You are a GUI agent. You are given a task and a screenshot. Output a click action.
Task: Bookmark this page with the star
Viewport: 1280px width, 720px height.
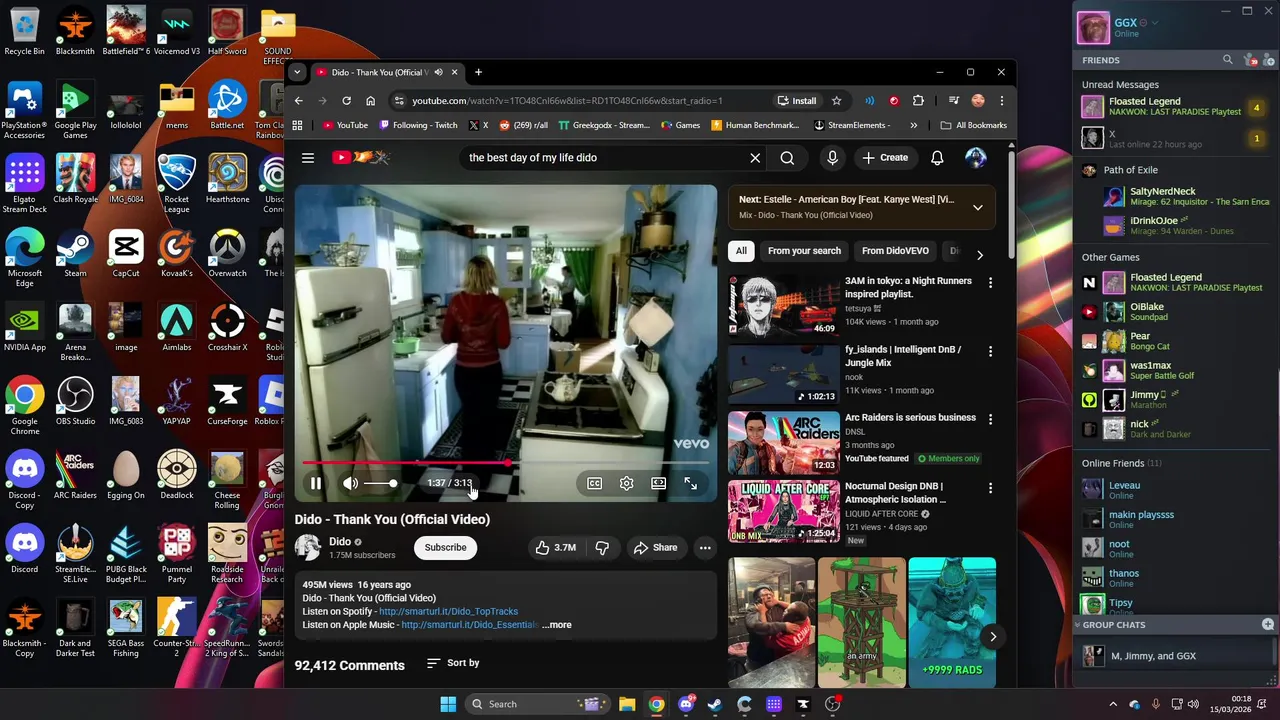(836, 101)
